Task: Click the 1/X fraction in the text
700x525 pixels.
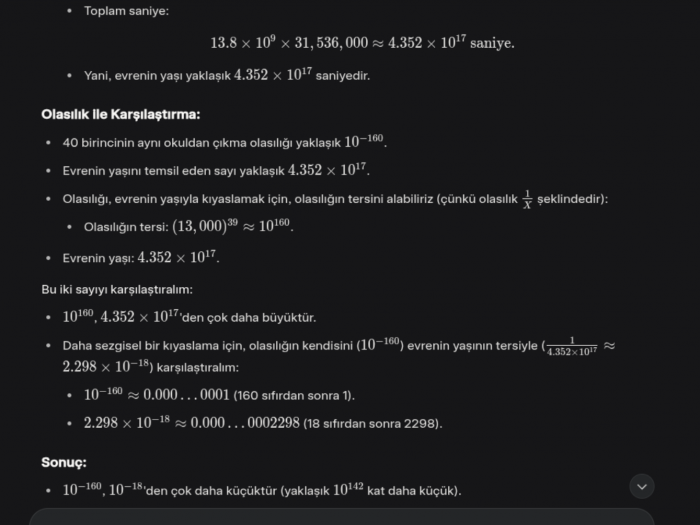Action: pos(527,199)
